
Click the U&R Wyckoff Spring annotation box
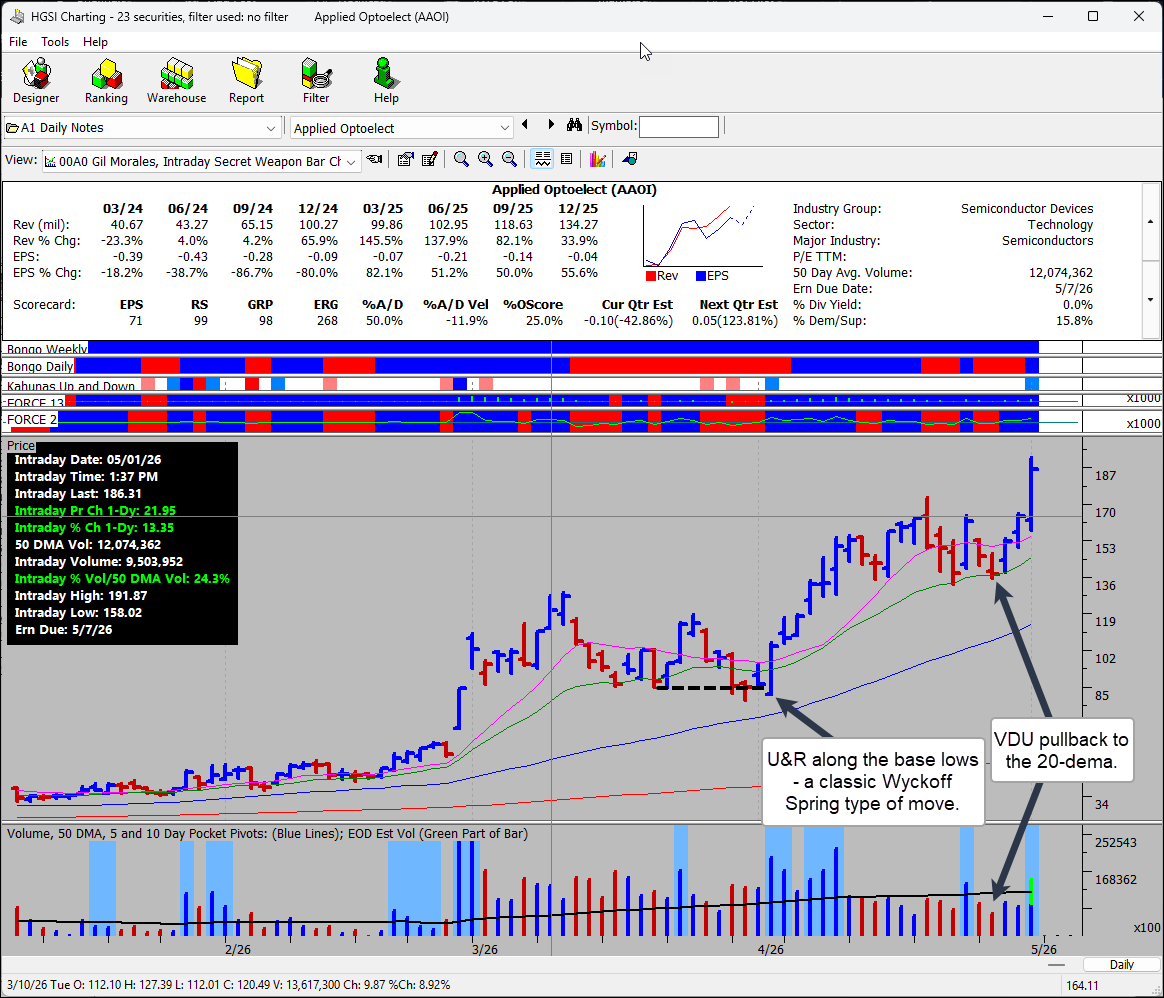tap(872, 781)
